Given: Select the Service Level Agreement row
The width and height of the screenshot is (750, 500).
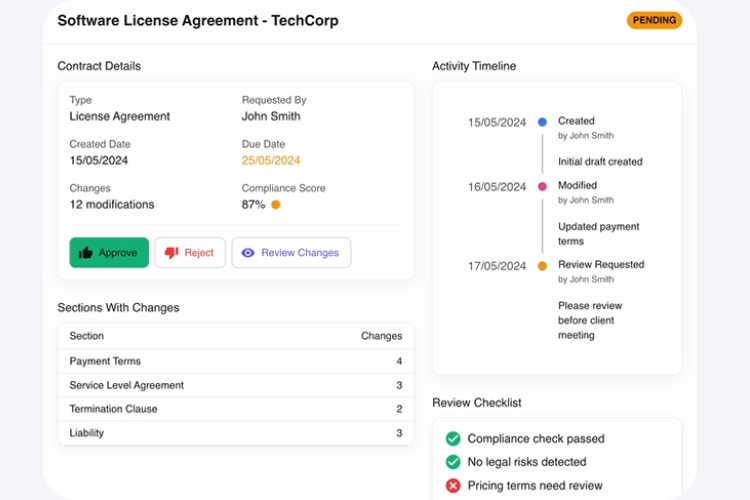Looking at the screenshot, I should coord(235,385).
